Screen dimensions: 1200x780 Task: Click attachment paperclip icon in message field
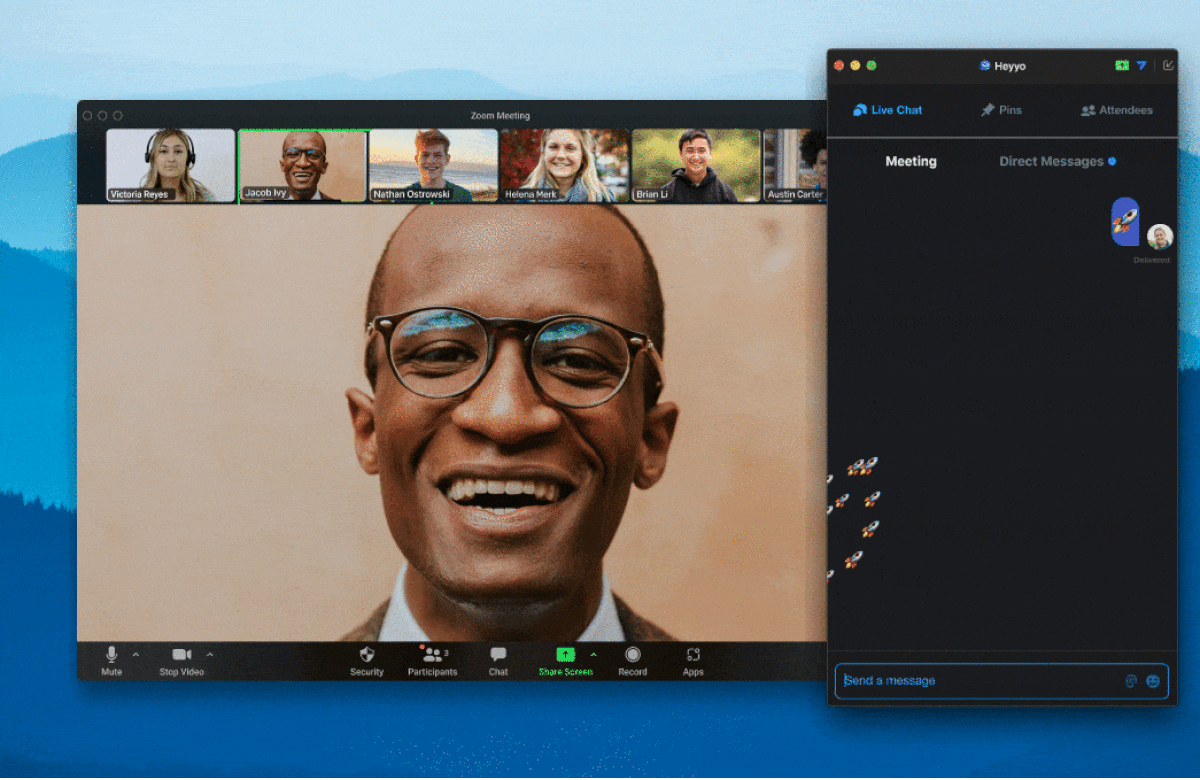[1131, 681]
